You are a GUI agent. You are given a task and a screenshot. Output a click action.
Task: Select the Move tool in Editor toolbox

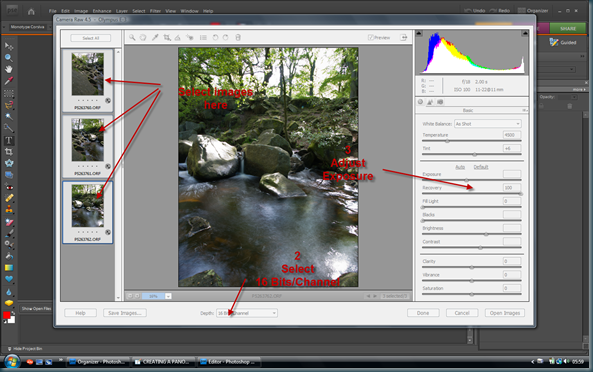click(x=9, y=46)
